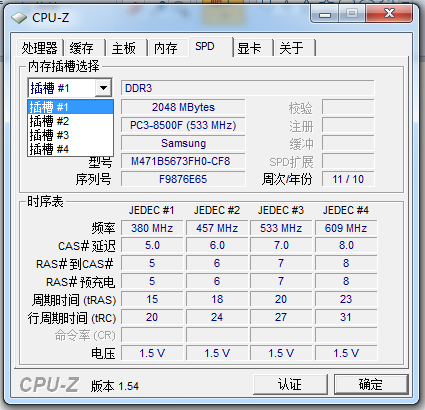Viewport: 425px width, 410px height.
Task: Click the CAS# latency value 5.0
Action: point(152,245)
